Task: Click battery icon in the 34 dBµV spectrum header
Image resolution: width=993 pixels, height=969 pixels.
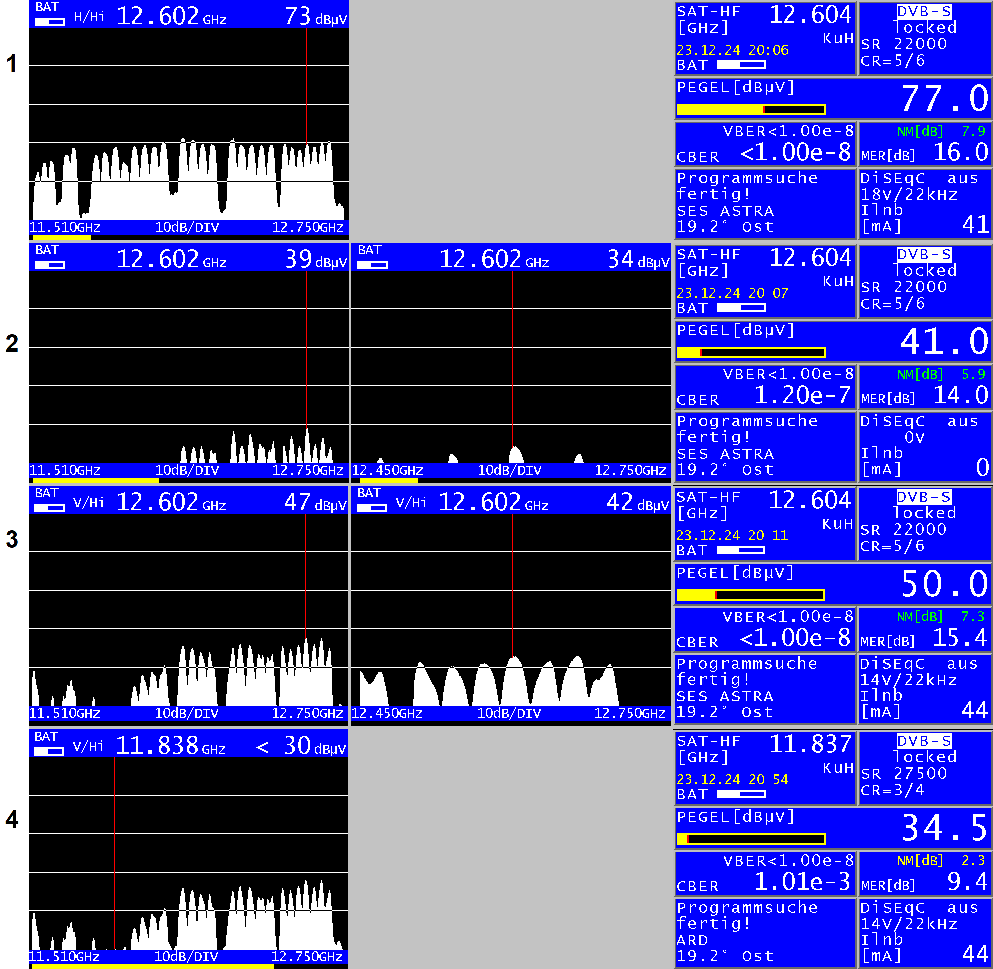Action: pyautogui.click(x=371, y=264)
